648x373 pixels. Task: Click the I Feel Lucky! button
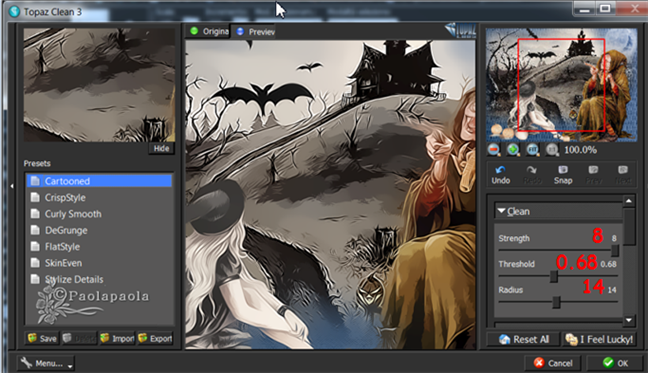[599, 339]
